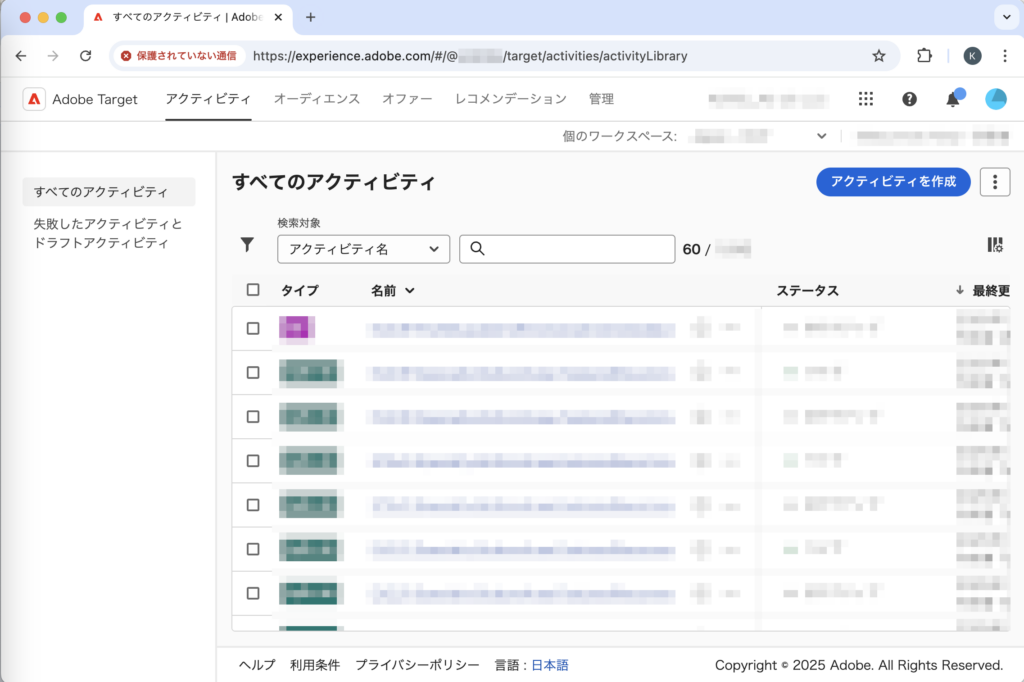1024x682 pixels.
Task: Switch to the オファー tab
Action: (407, 99)
